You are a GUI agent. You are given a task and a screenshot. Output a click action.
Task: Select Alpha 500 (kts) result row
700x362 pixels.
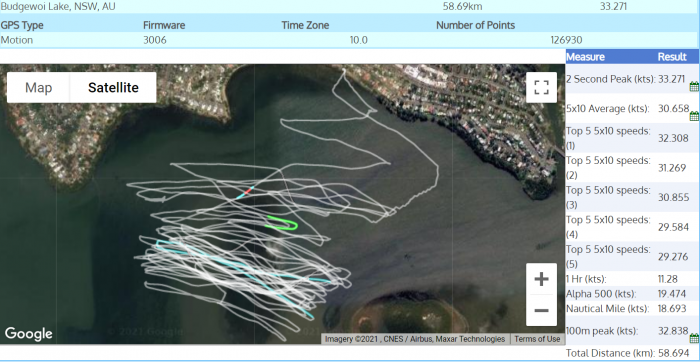pyautogui.click(x=632, y=294)
